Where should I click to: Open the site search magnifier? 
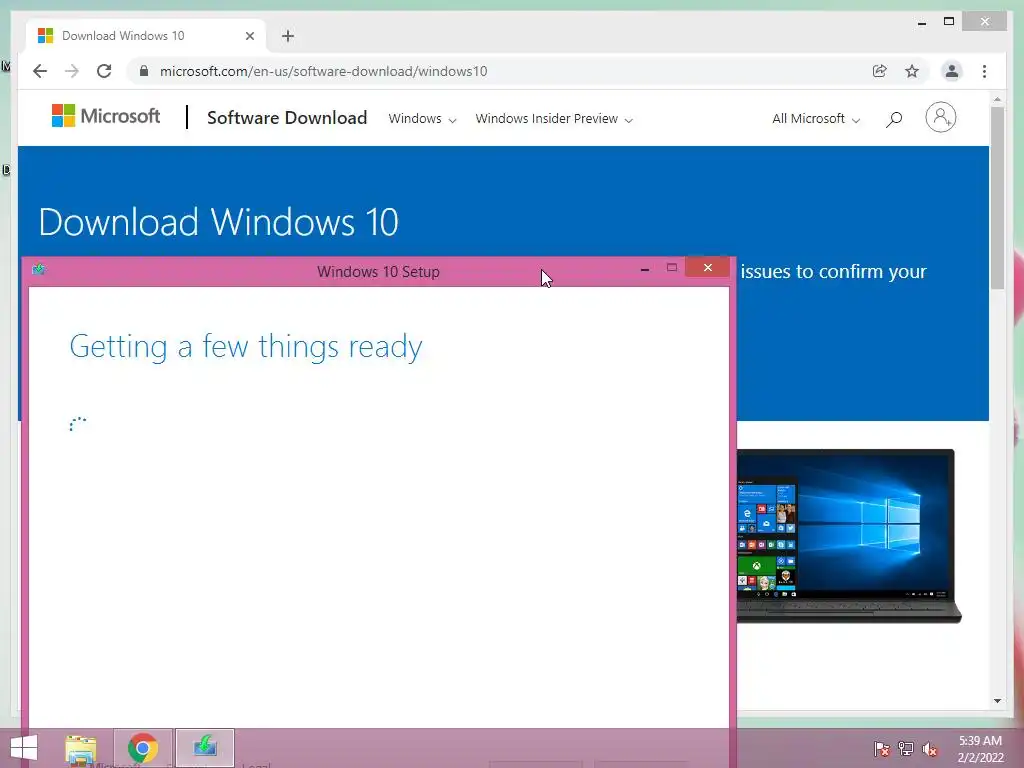pos(894,119)
